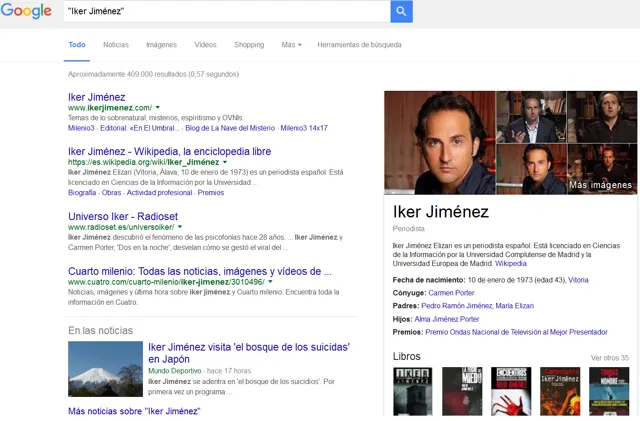Click the Carmen Porter spouse link
The width and height of the screenshot is (640, 421).
tap(451, 293)
